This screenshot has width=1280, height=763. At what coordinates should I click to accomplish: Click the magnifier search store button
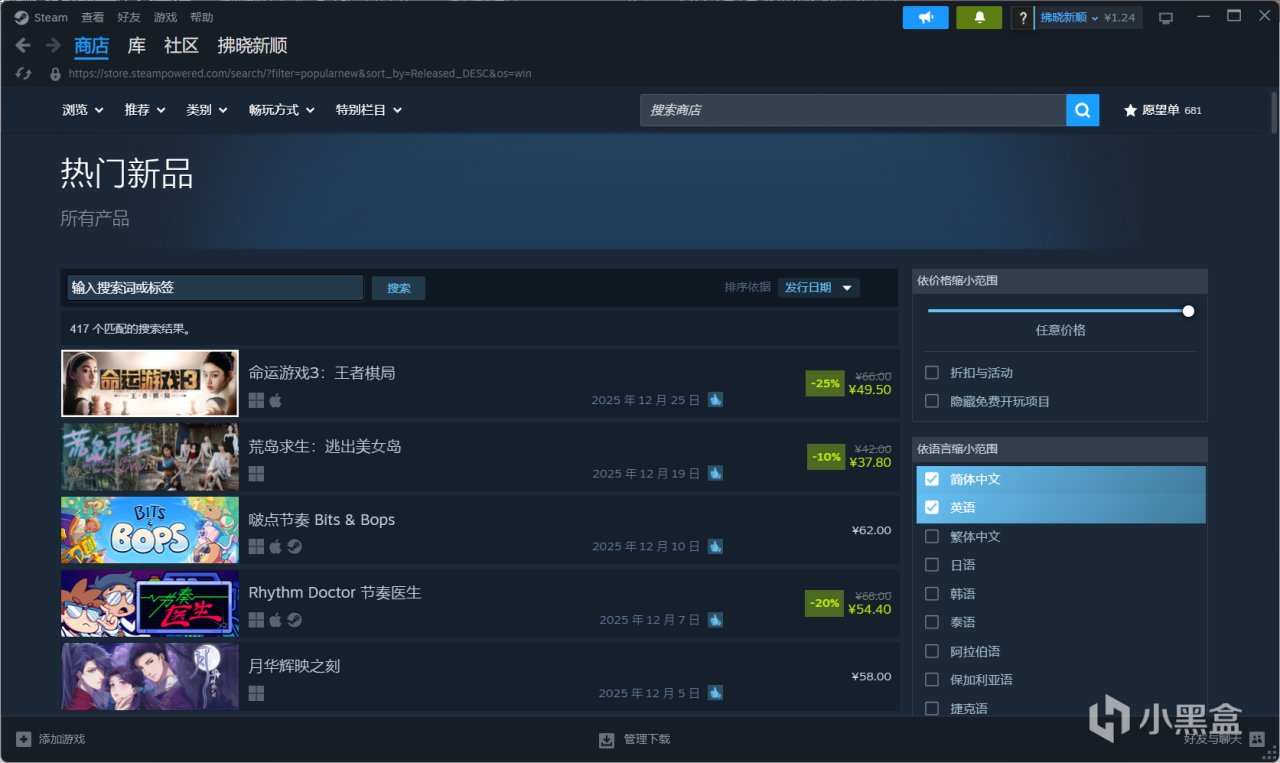tap(1083, 110)
